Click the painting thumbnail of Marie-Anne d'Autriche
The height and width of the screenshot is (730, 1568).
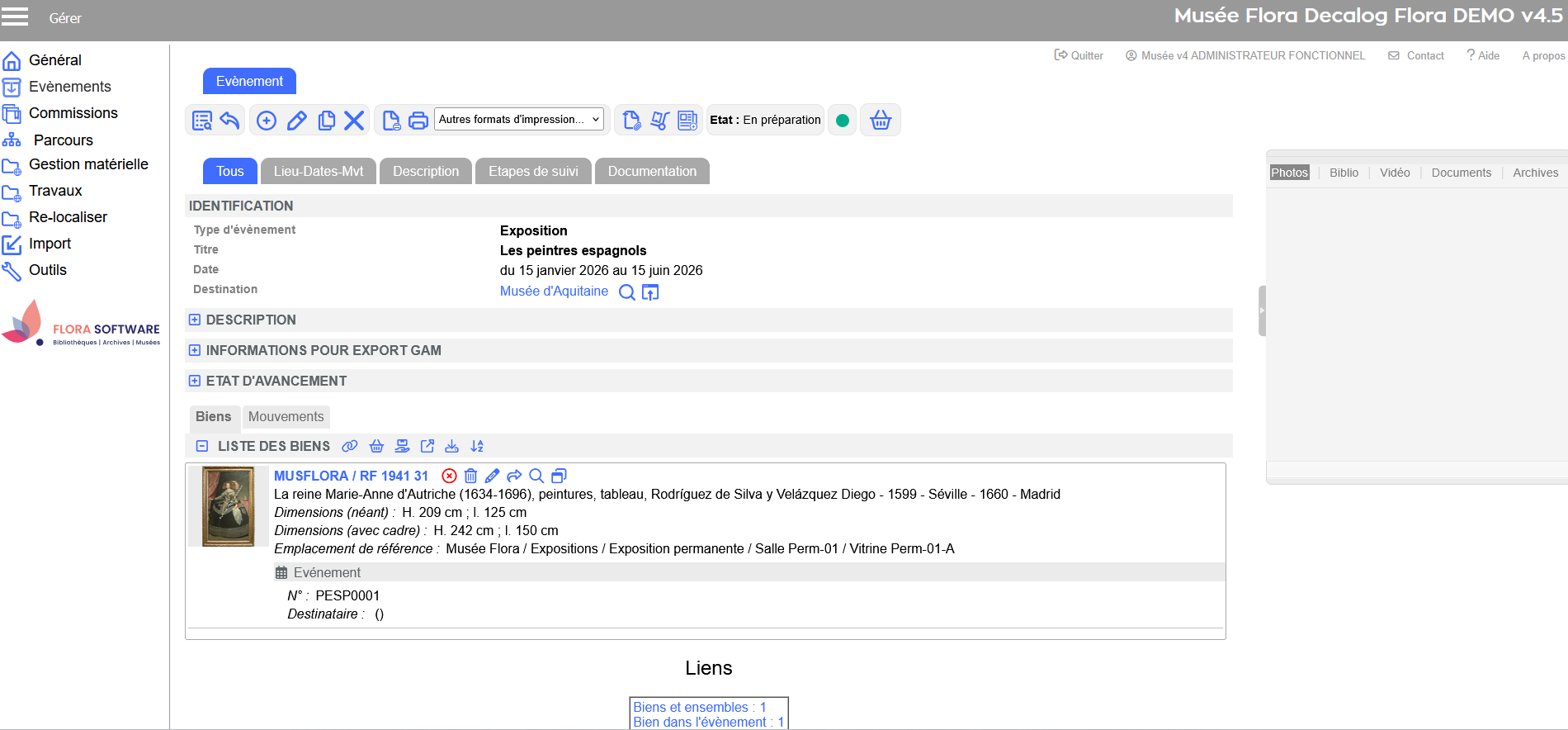click(229, 506)
